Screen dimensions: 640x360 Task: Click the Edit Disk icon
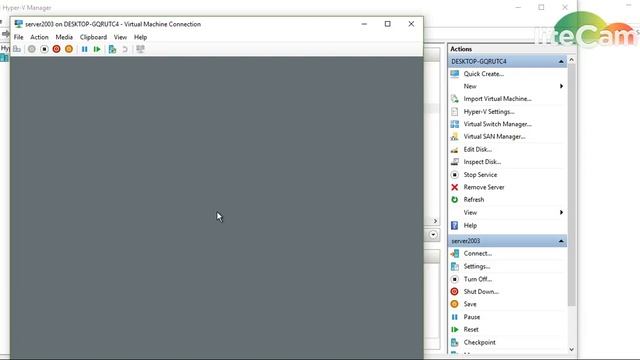tap(454, 149)
